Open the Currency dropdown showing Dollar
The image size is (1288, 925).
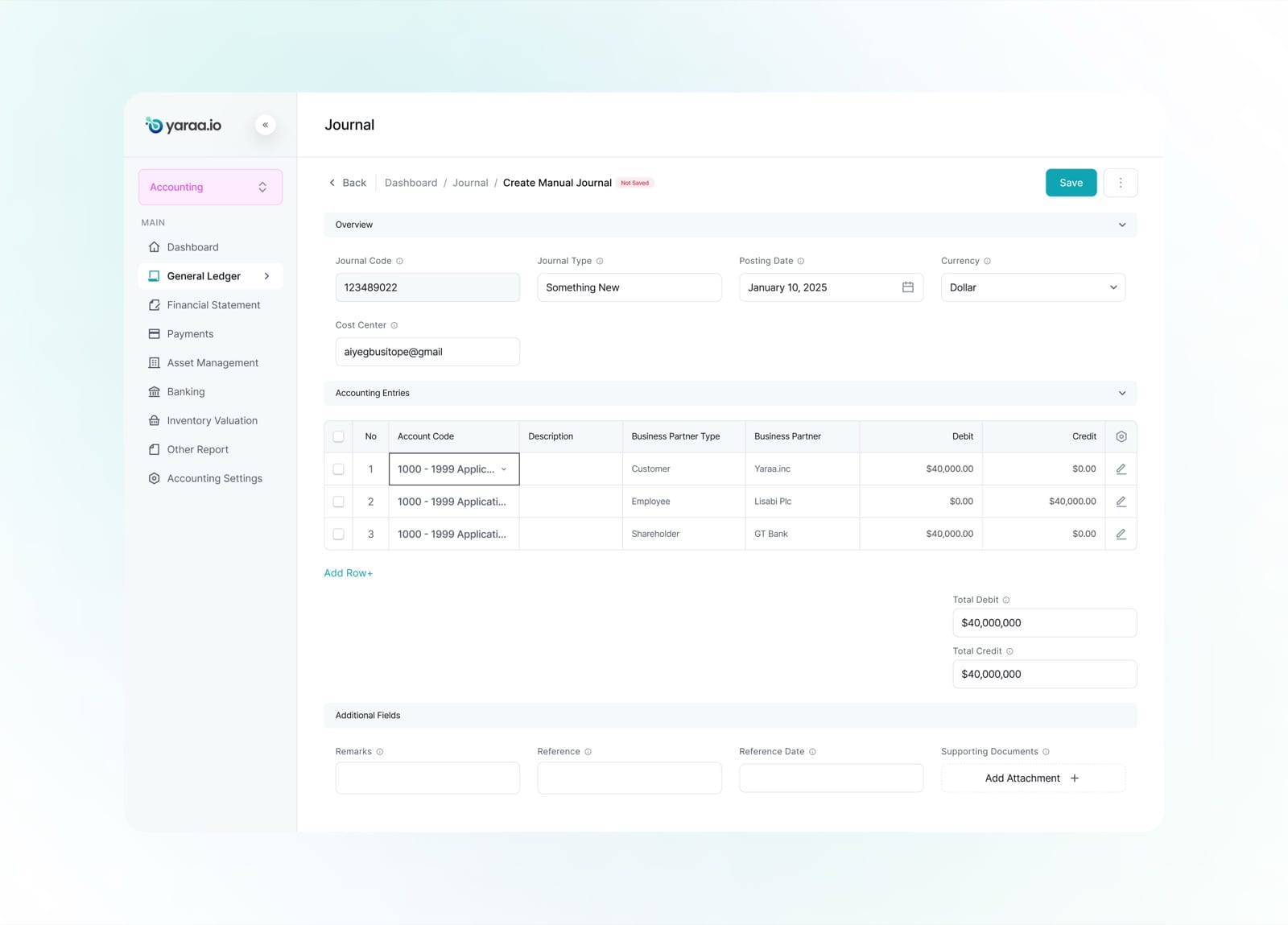point(1033,287)
